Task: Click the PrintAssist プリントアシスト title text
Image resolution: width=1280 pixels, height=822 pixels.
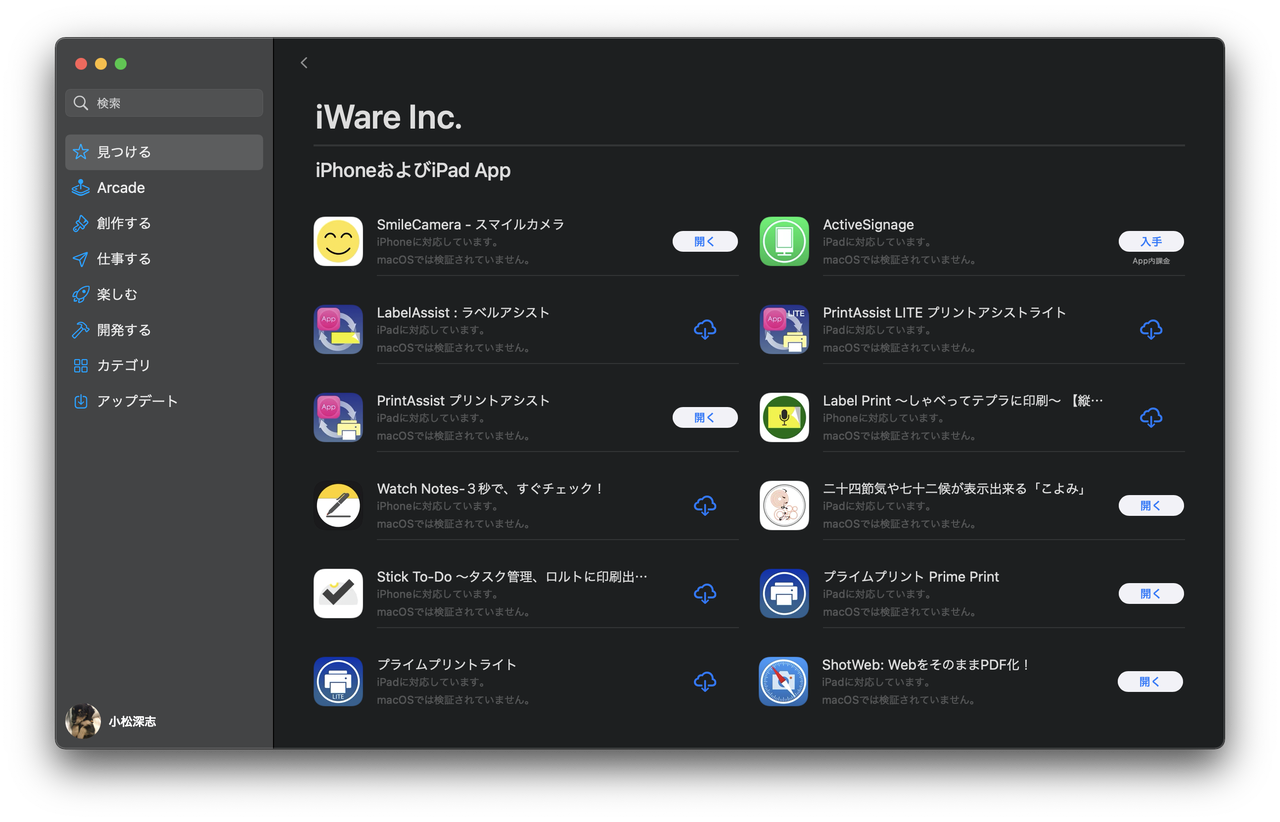Action: [463, 400]
